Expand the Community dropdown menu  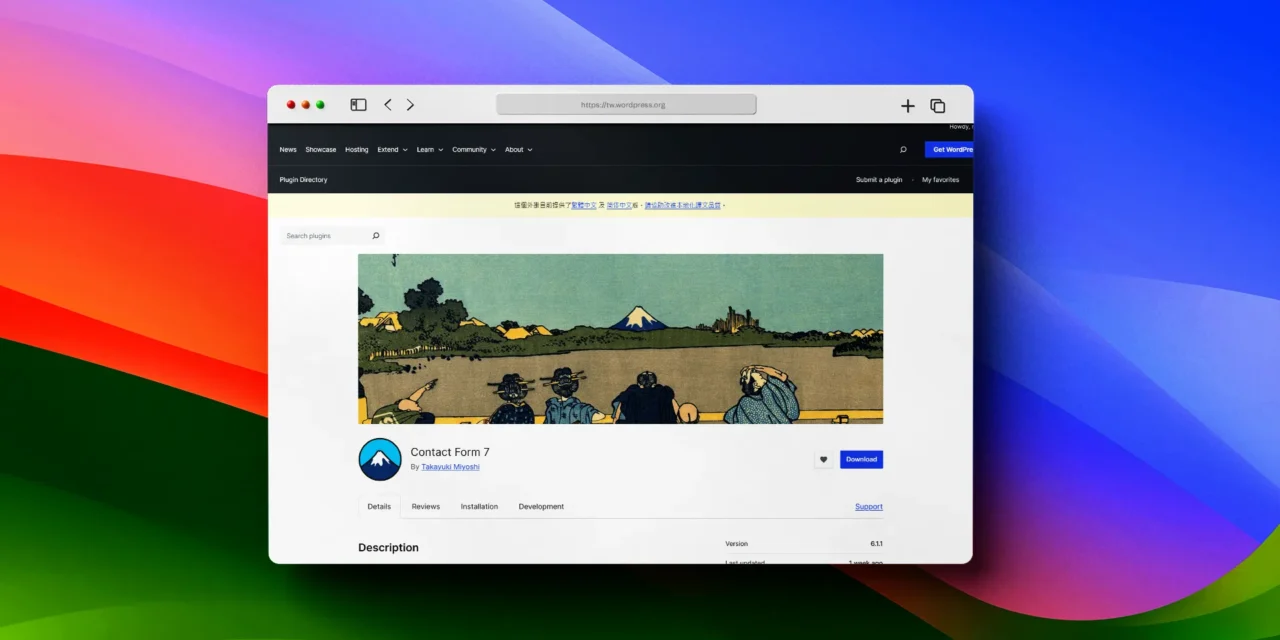(x=474, y=150)
